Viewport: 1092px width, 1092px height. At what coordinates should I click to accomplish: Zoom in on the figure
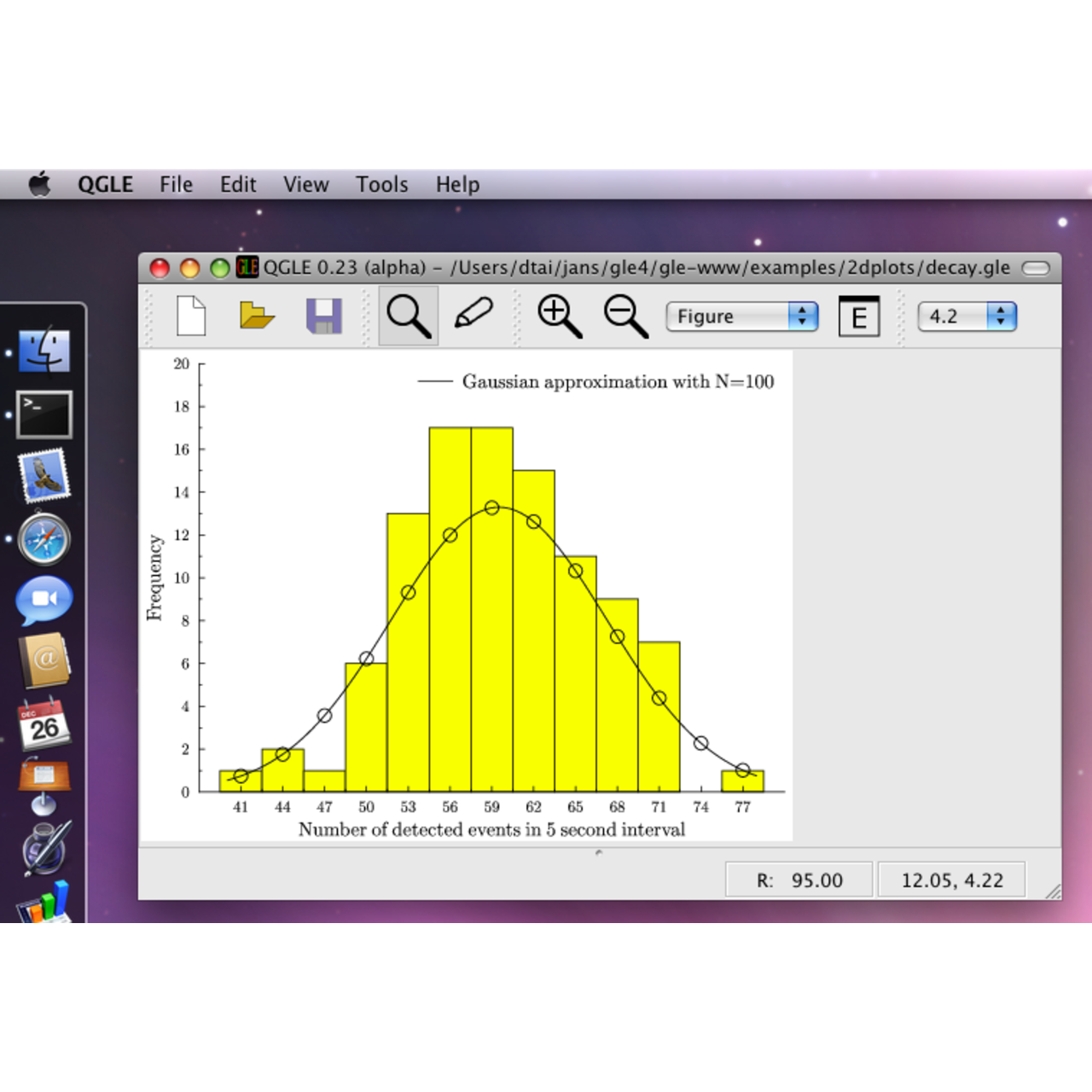point(559,316)
